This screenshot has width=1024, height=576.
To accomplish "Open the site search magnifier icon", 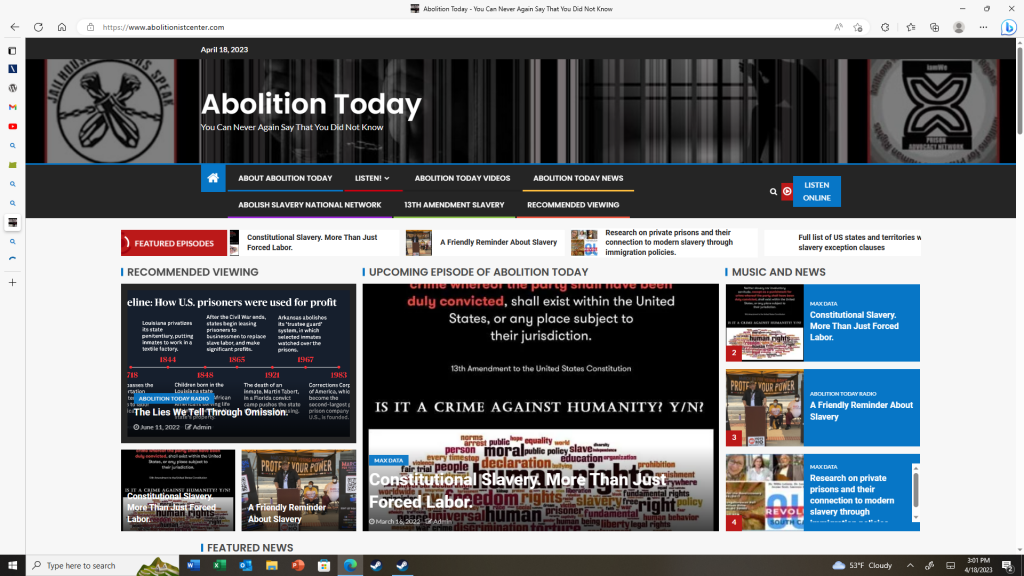I will [773, 191].
